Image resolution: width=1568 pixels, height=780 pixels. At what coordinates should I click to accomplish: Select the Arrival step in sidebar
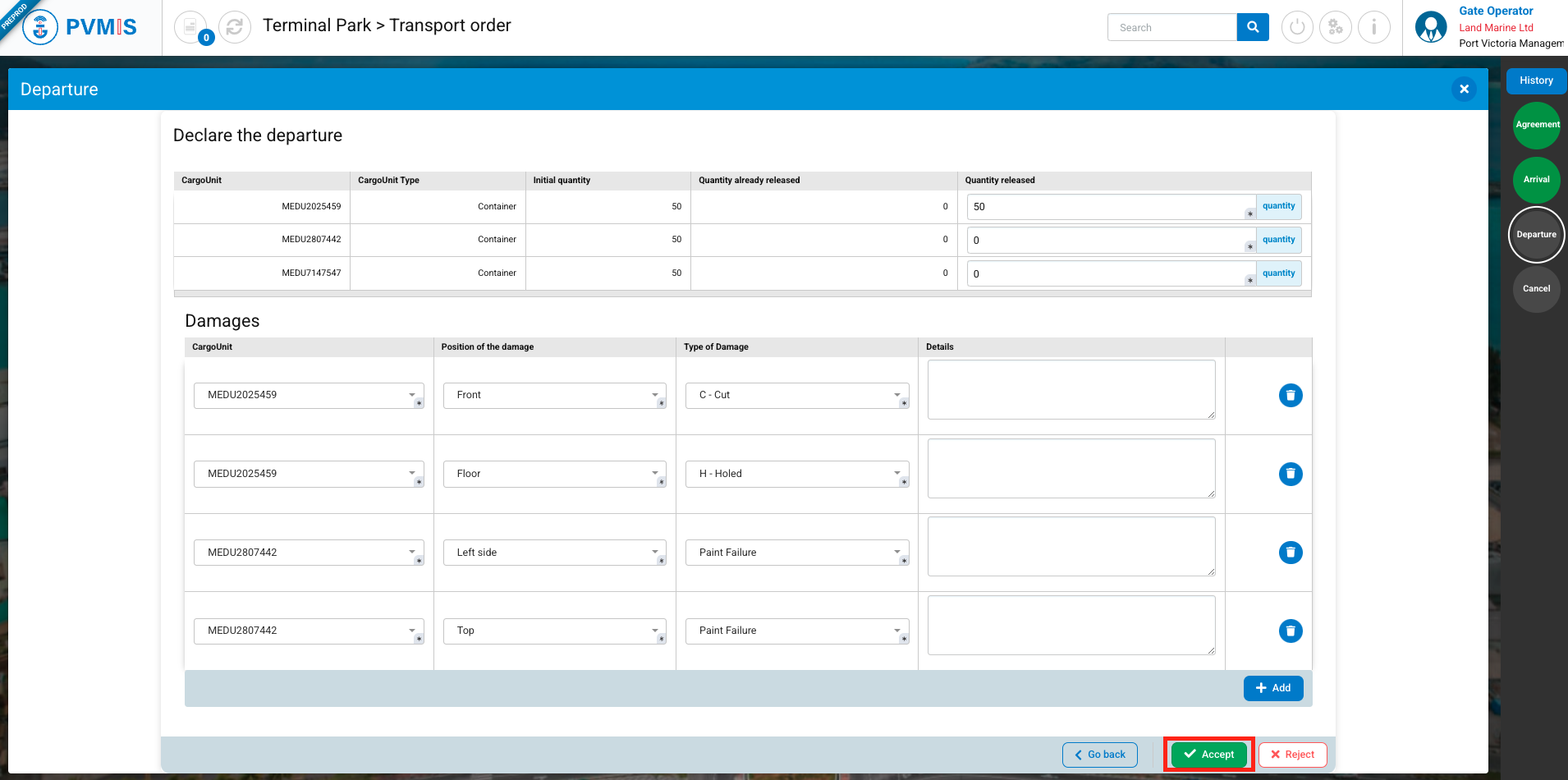pyautogui.click(x=1536, y=180)
